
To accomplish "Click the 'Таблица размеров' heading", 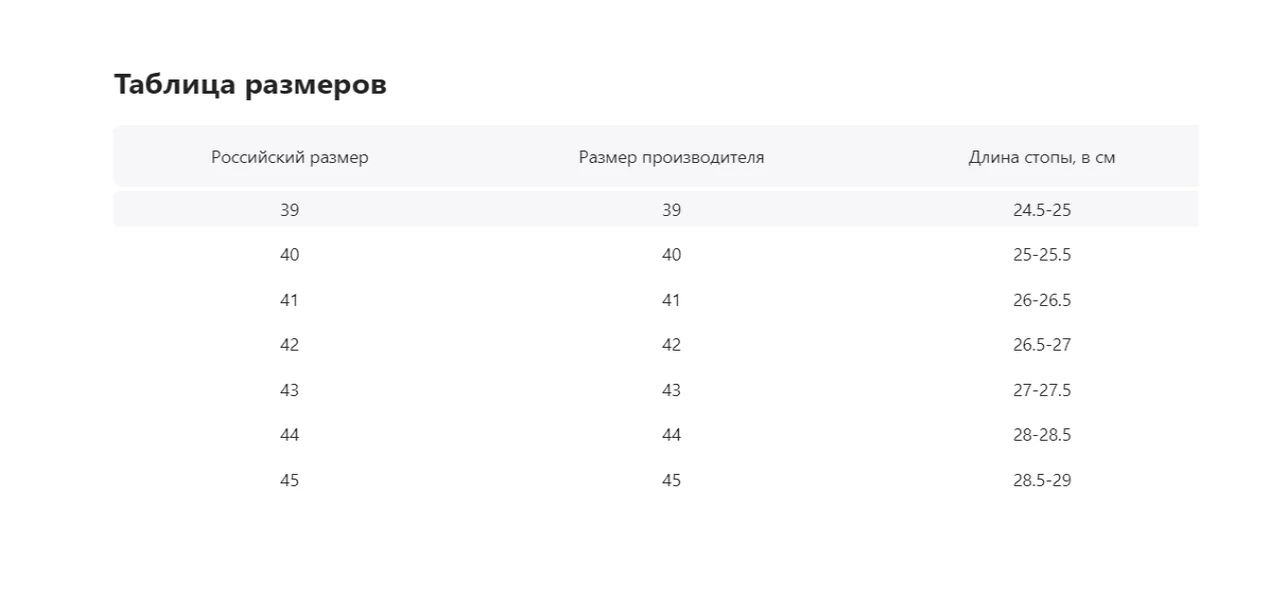I will coord(250,85).
